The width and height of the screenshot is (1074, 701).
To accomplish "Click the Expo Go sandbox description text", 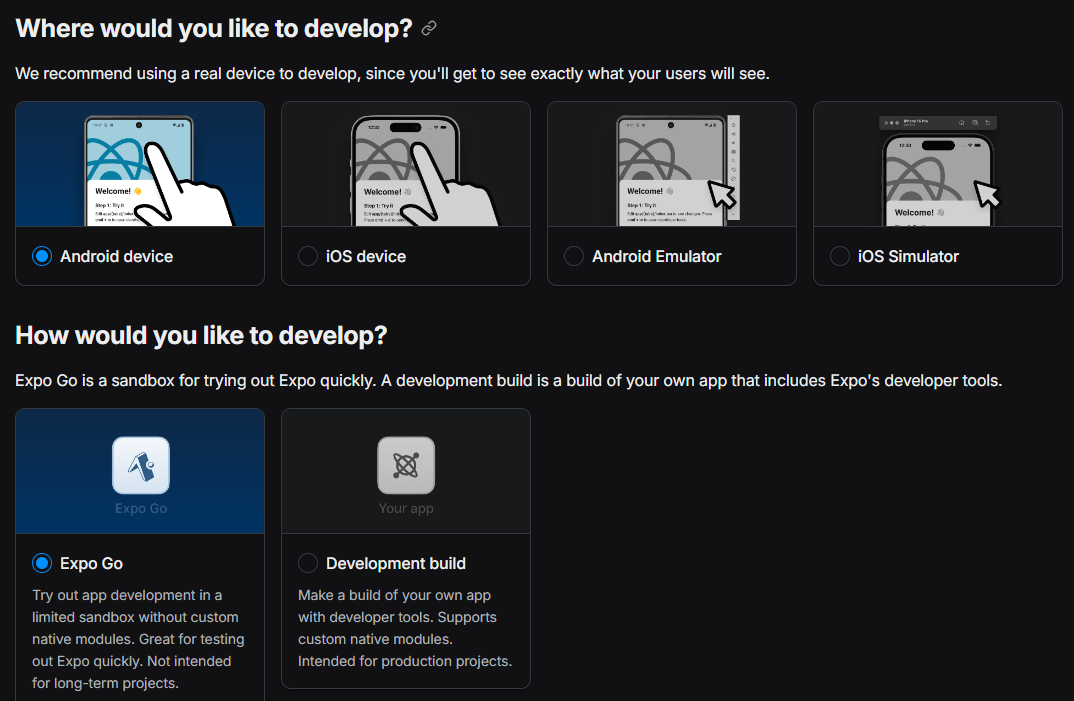I will pyautogui.click(x=138, y=639).
